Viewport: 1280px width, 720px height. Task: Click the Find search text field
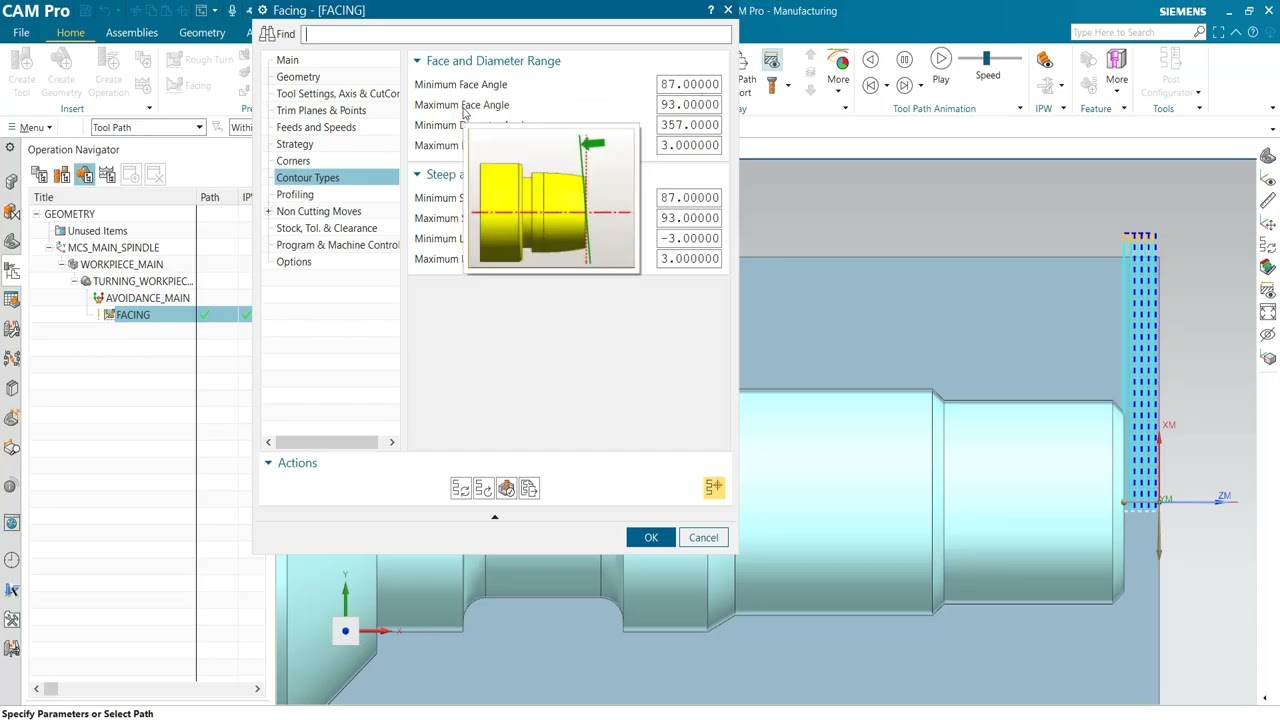[517, 34]
